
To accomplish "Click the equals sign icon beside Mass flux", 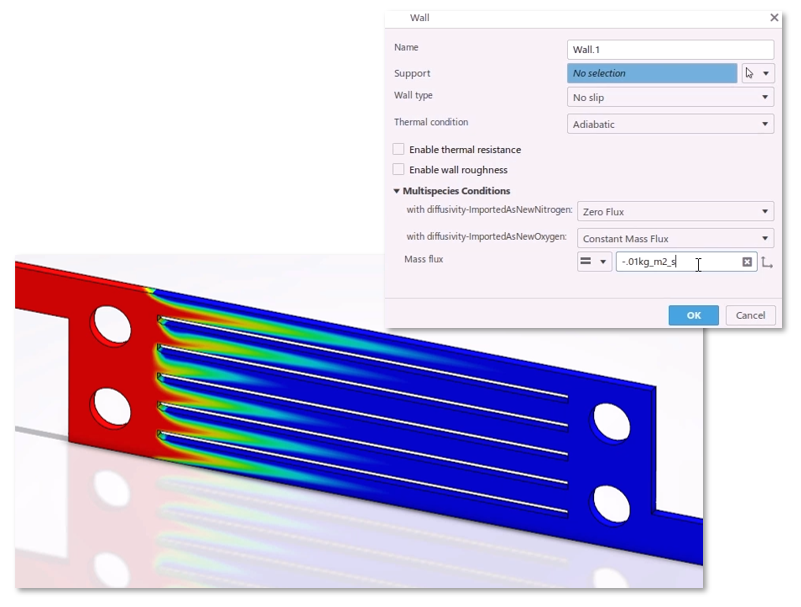I will coord(586,262).
